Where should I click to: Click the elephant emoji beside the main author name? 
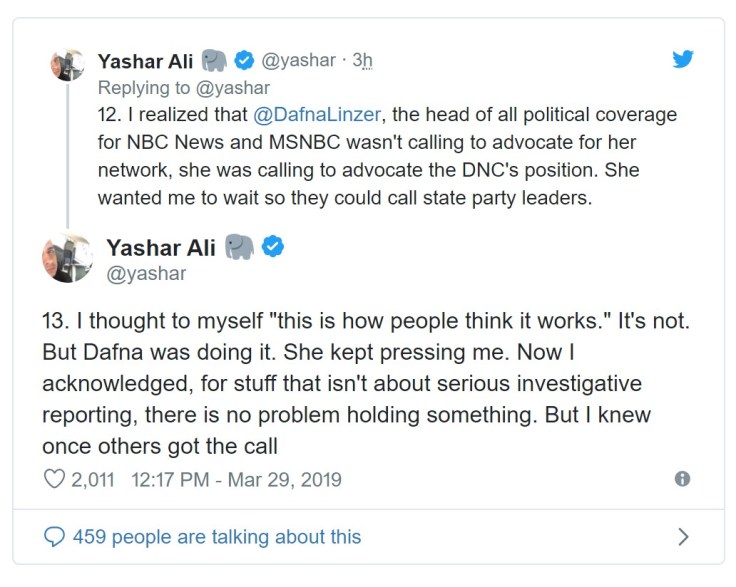(x=239, y=247)
